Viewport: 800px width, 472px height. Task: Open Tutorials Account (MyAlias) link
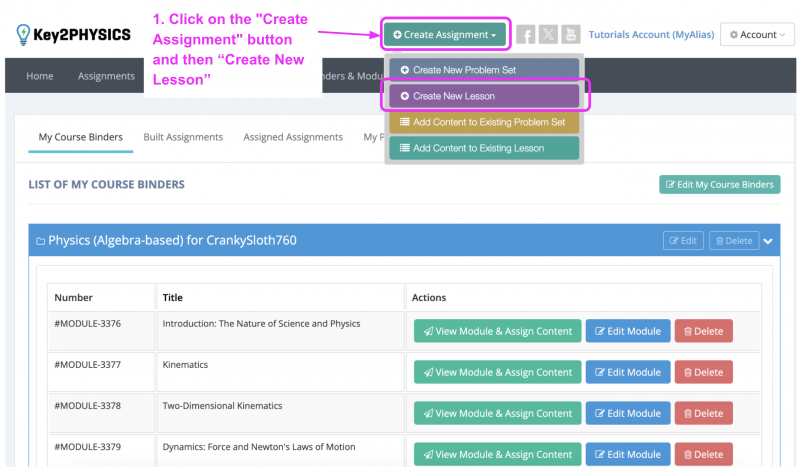[x=651, y=35]
